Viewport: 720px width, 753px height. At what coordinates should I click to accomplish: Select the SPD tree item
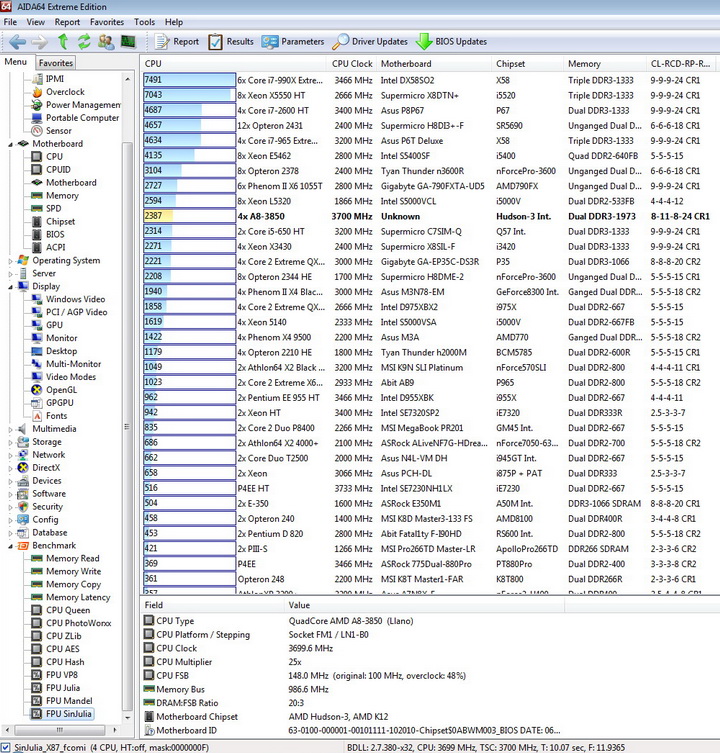pos(53,208)
